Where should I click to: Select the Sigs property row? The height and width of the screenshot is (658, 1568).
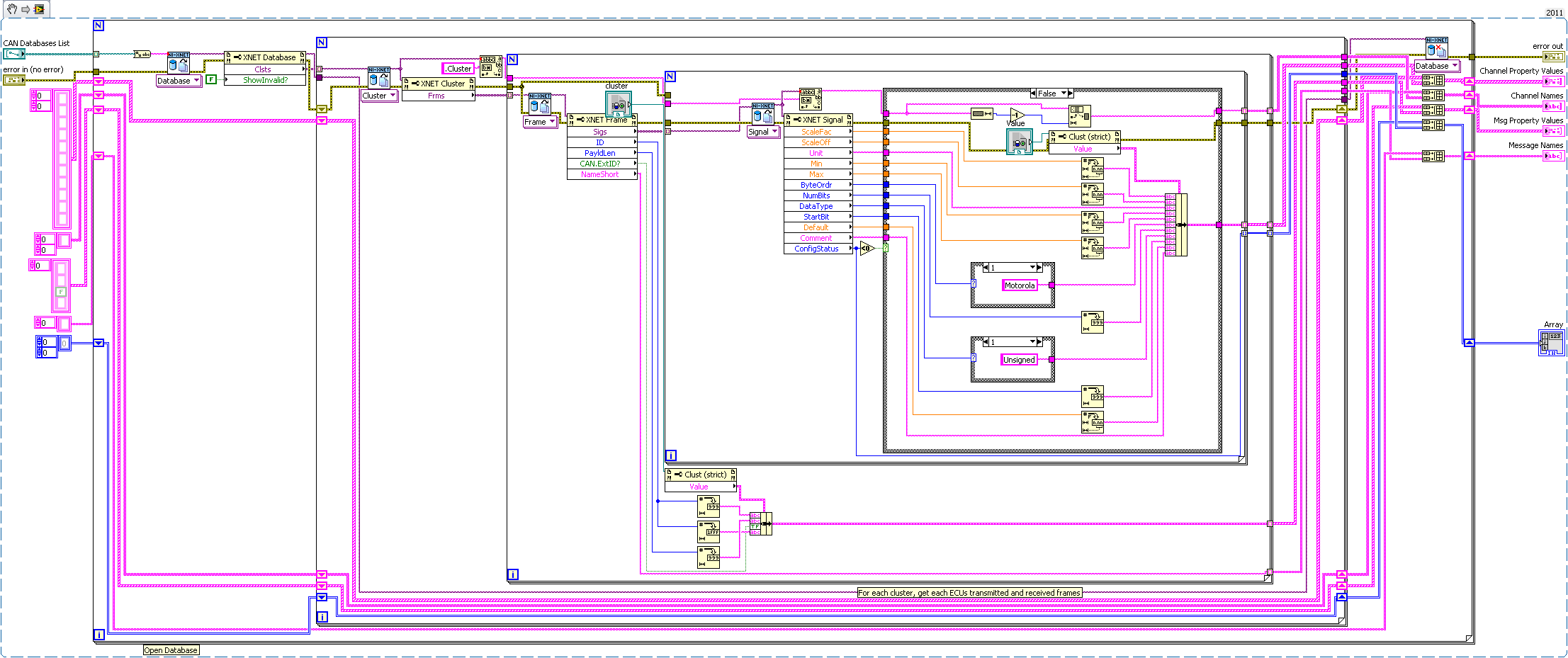(602, 132)
